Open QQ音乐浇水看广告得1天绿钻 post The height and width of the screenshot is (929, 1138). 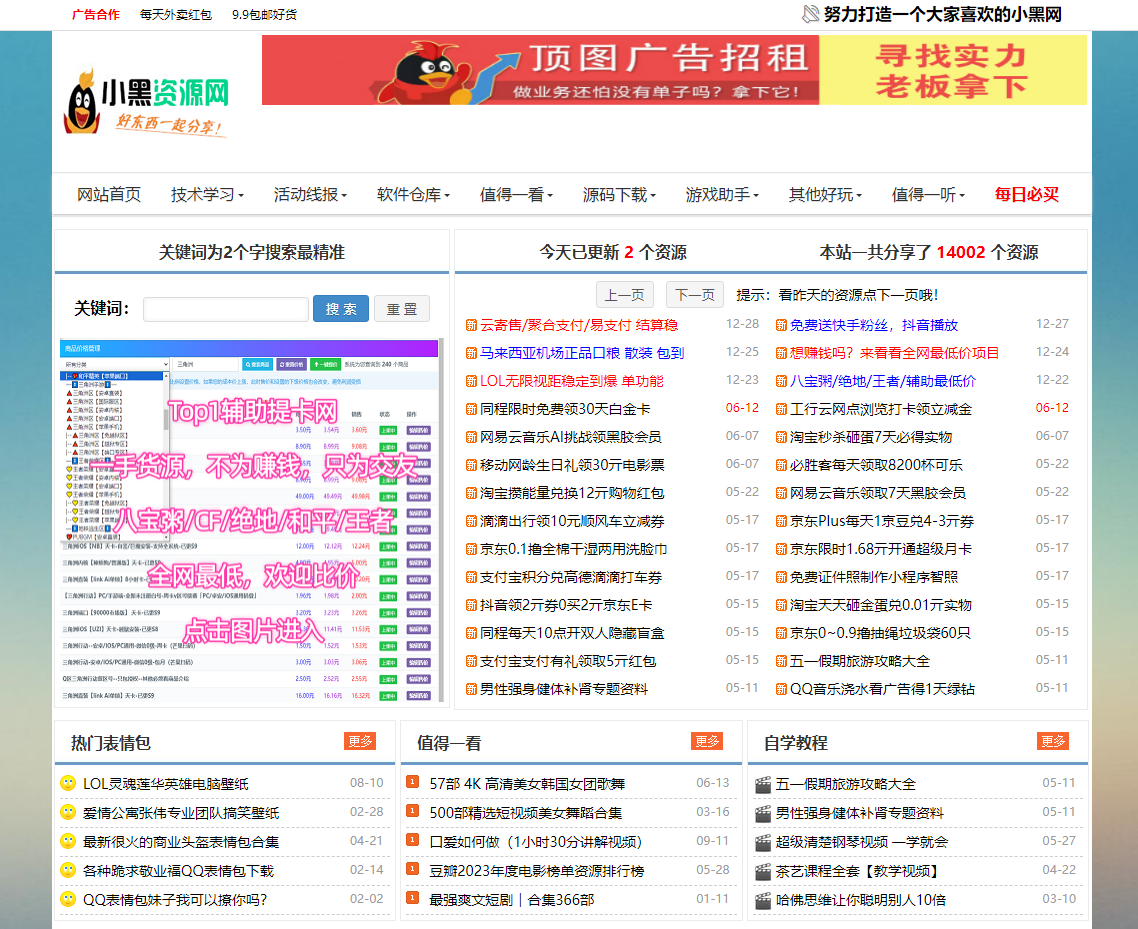(882, 689)
